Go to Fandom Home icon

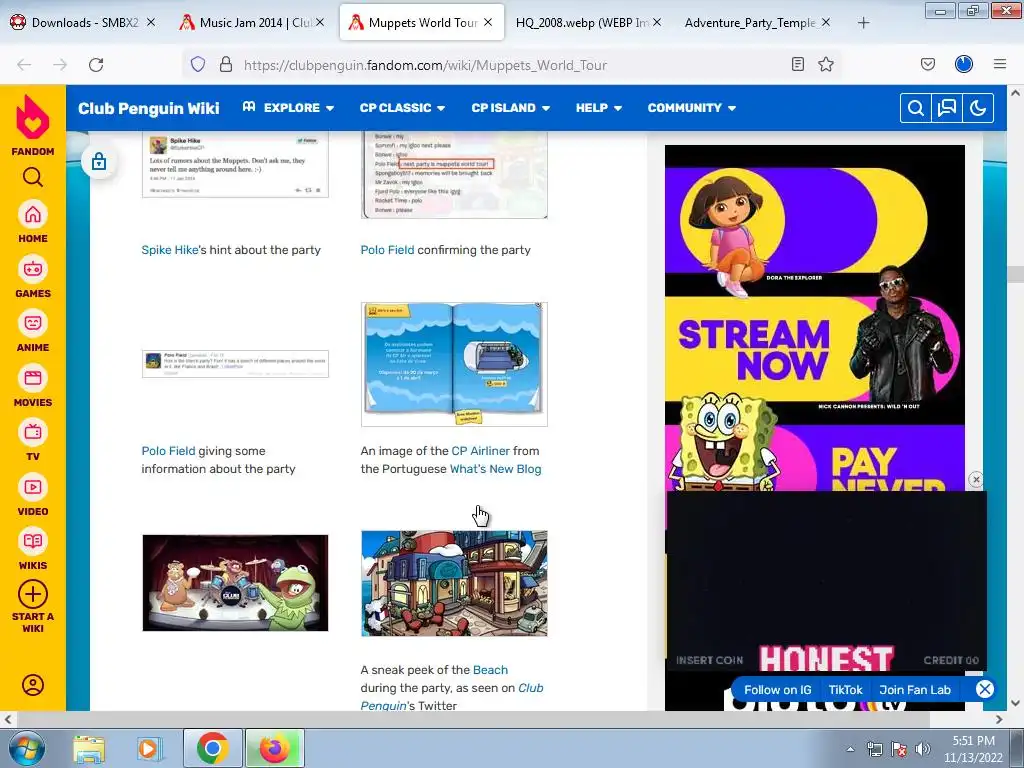[x=33, y=215]
